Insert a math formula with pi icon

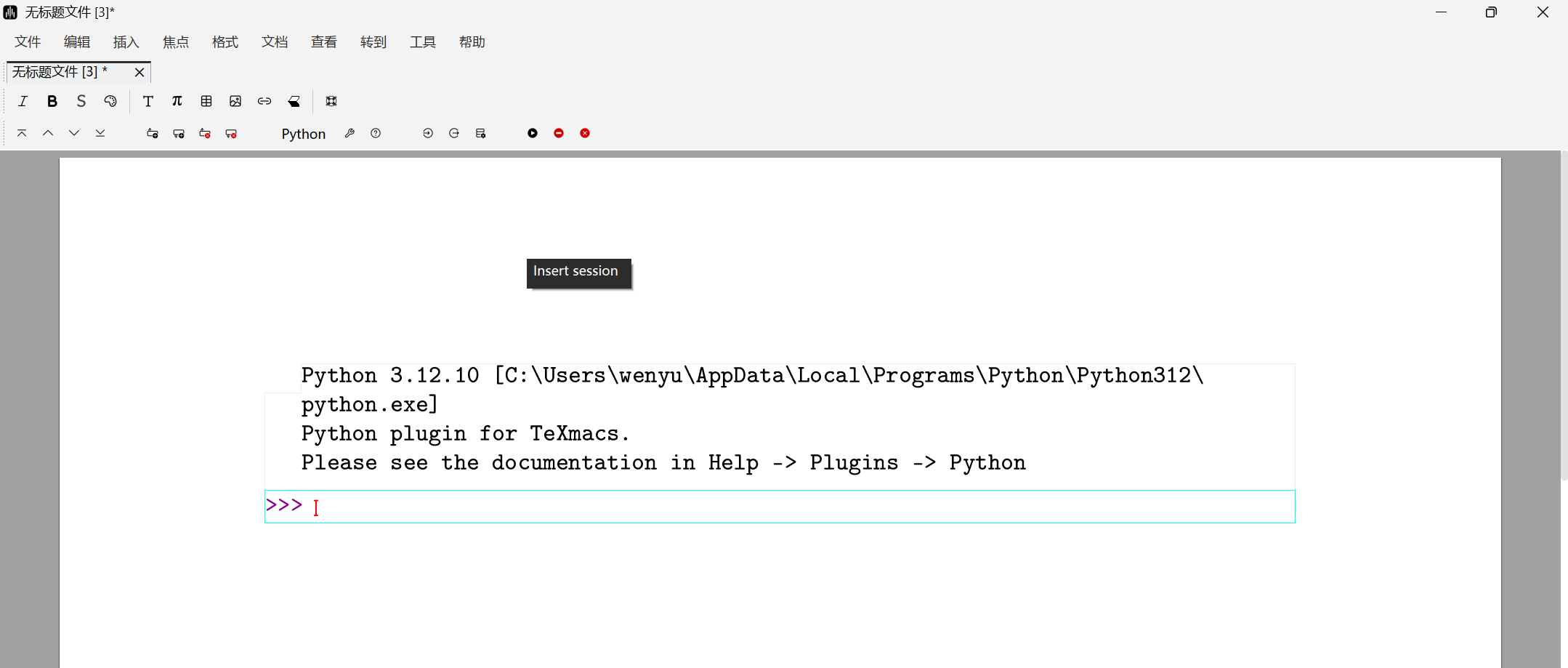pos(177,101)
